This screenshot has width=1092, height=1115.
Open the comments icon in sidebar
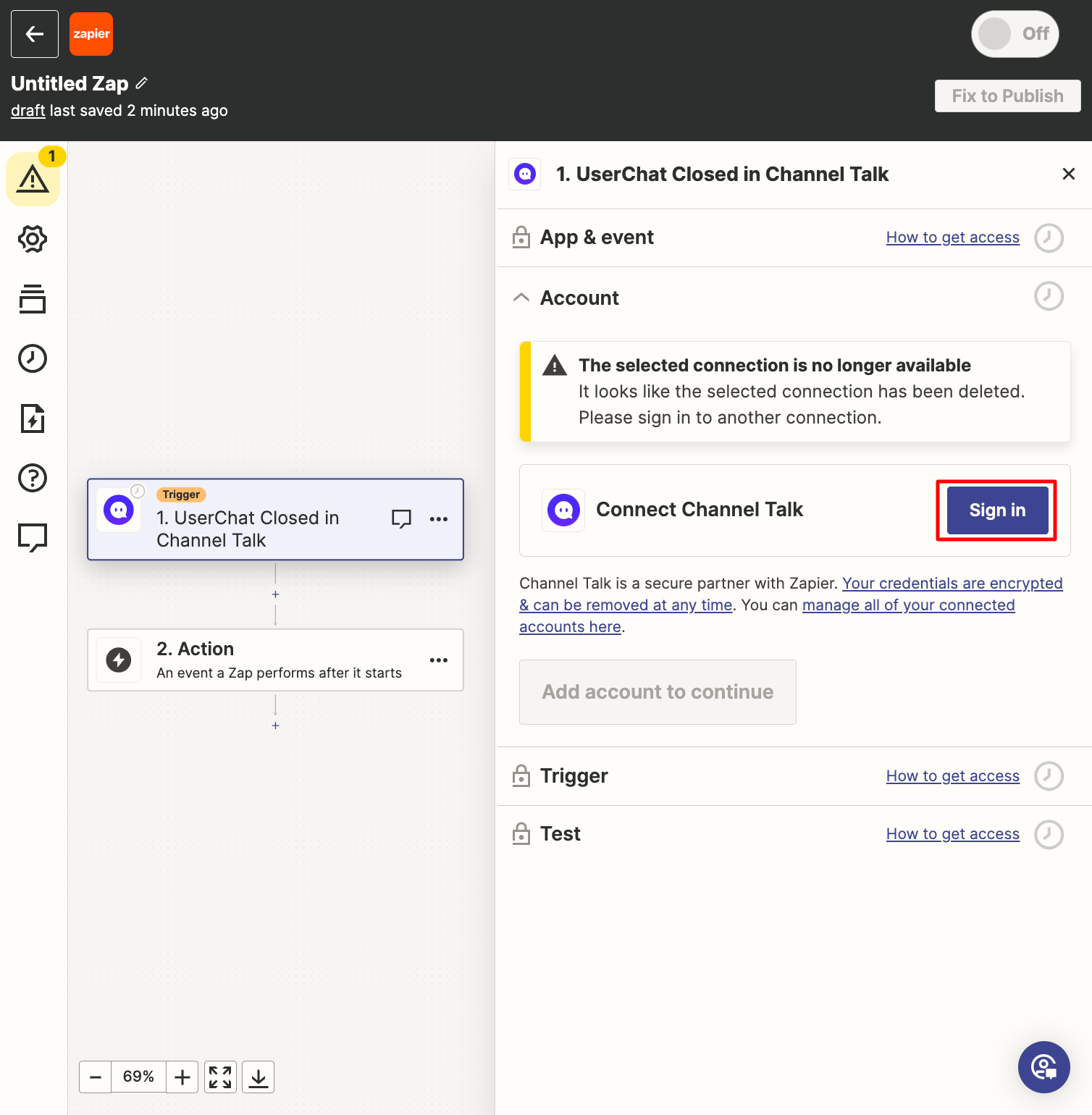(33, 537)
